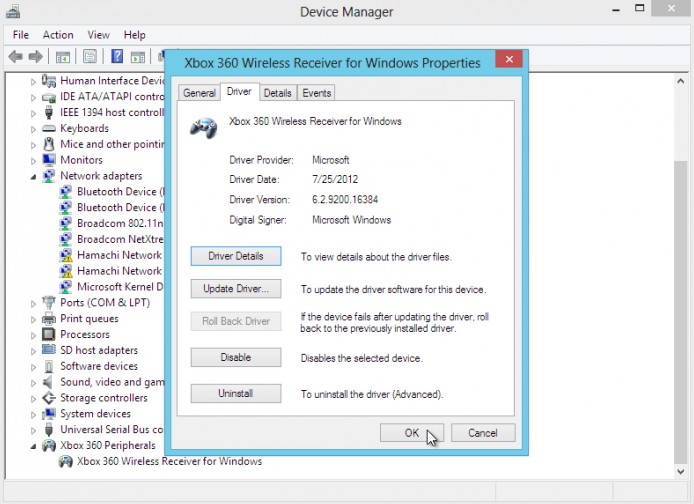Click the gamepad icon in Properties dialog
694x504 pixels.
(x=204, y=128)
